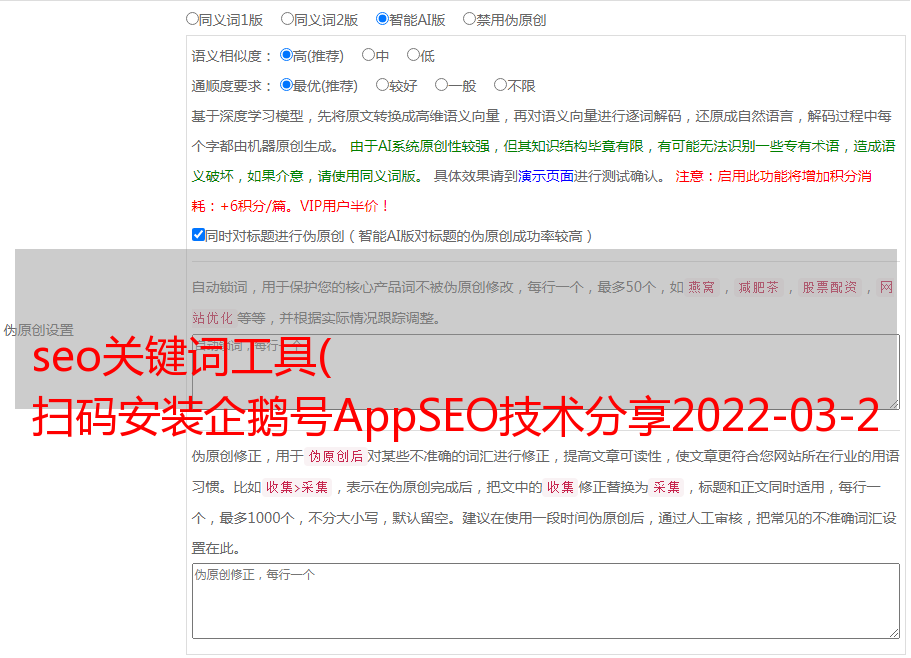Click into the 自动锁词 text area

(546, 372)
